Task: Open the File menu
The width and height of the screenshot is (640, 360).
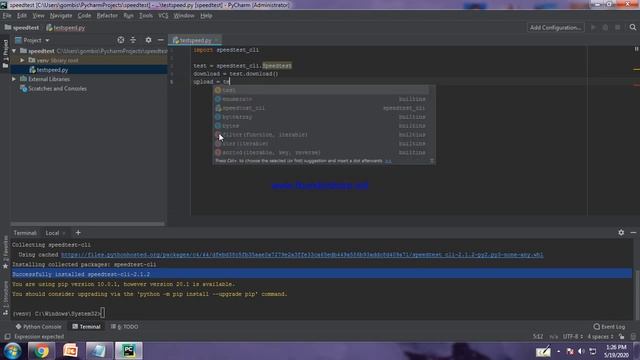Action: 7,16
